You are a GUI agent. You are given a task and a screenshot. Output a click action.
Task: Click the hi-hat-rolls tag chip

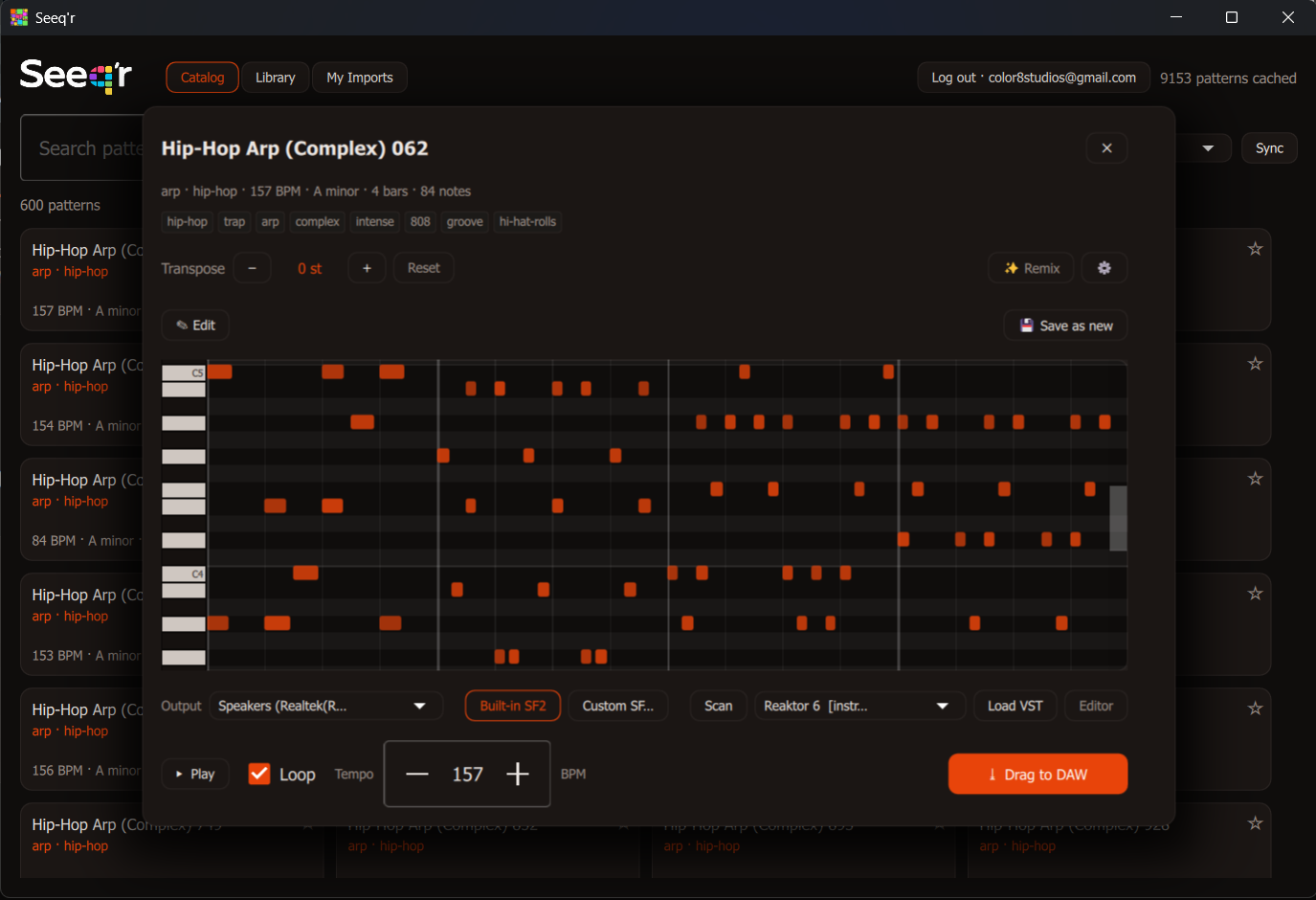[x=527, y=222]
